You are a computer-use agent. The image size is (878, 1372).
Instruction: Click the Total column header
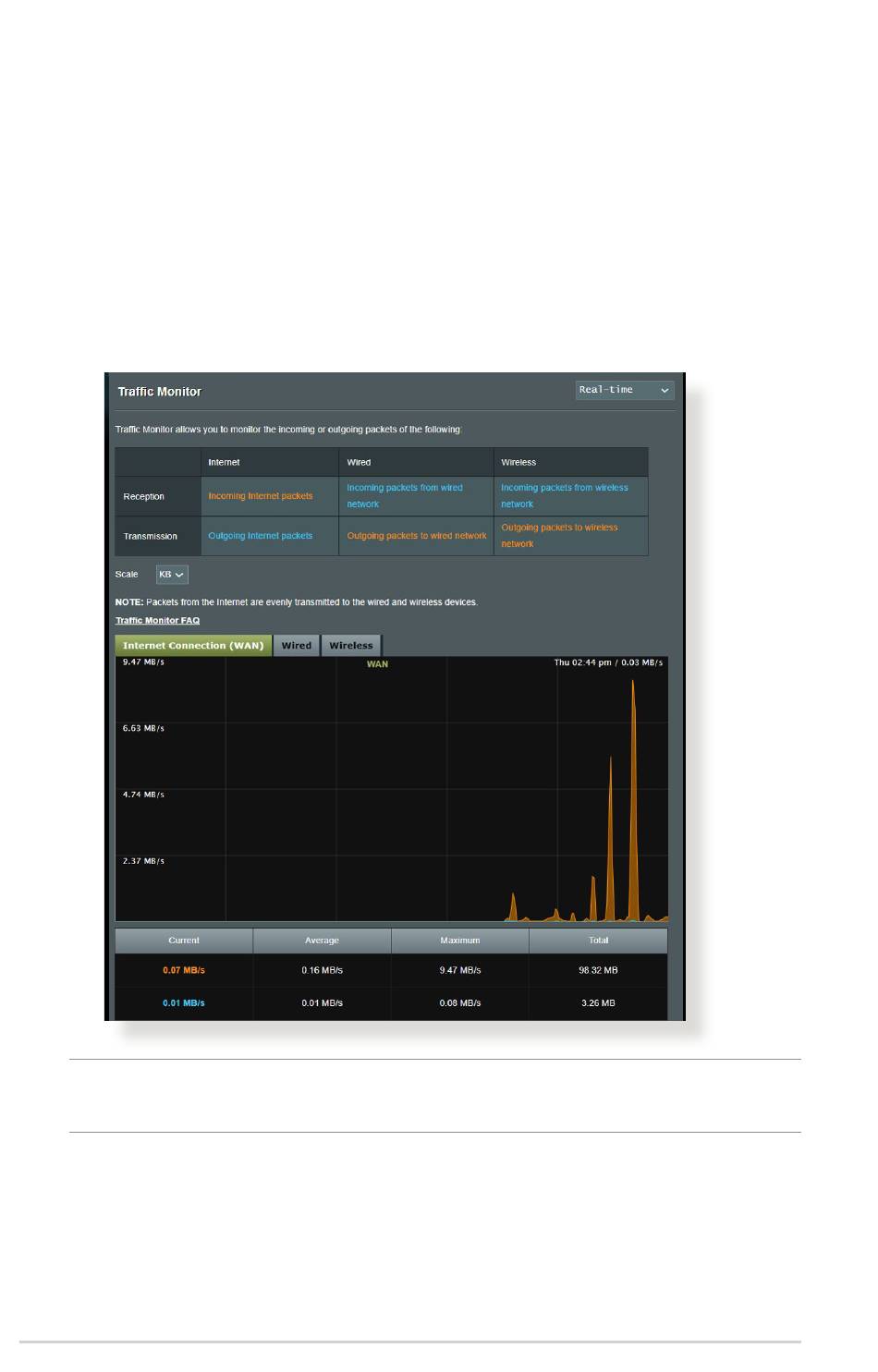tap(598, 941)
